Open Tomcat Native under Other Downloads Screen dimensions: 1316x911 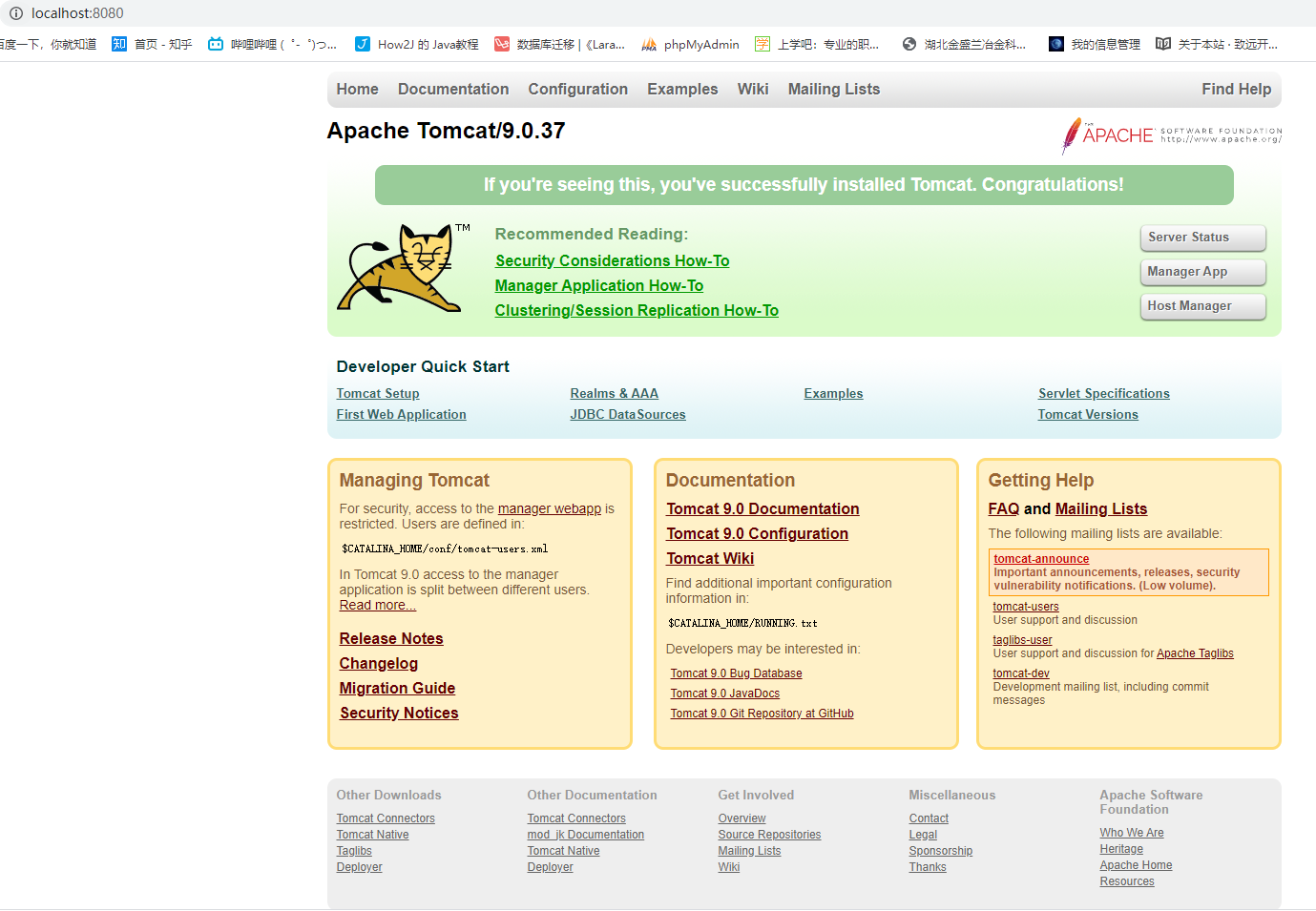372,835
